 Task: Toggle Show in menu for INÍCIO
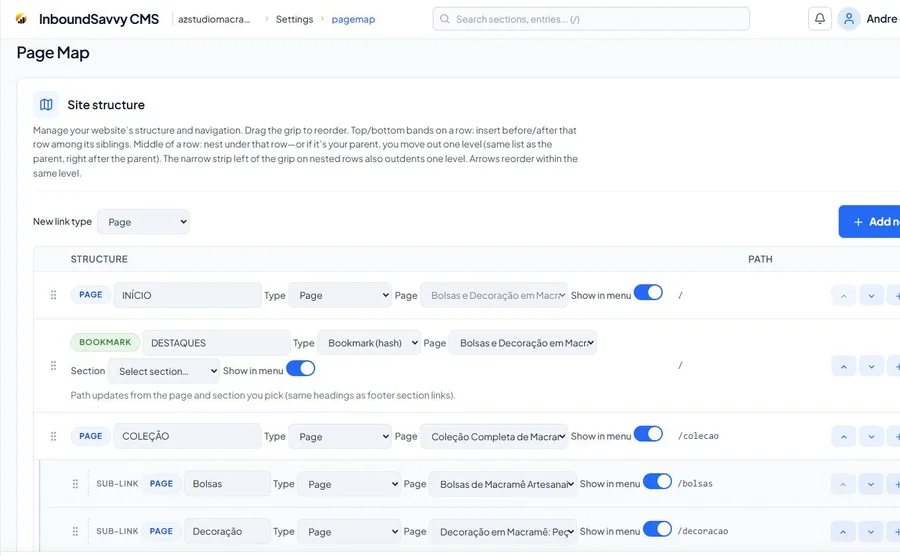(x=648, y=293)
